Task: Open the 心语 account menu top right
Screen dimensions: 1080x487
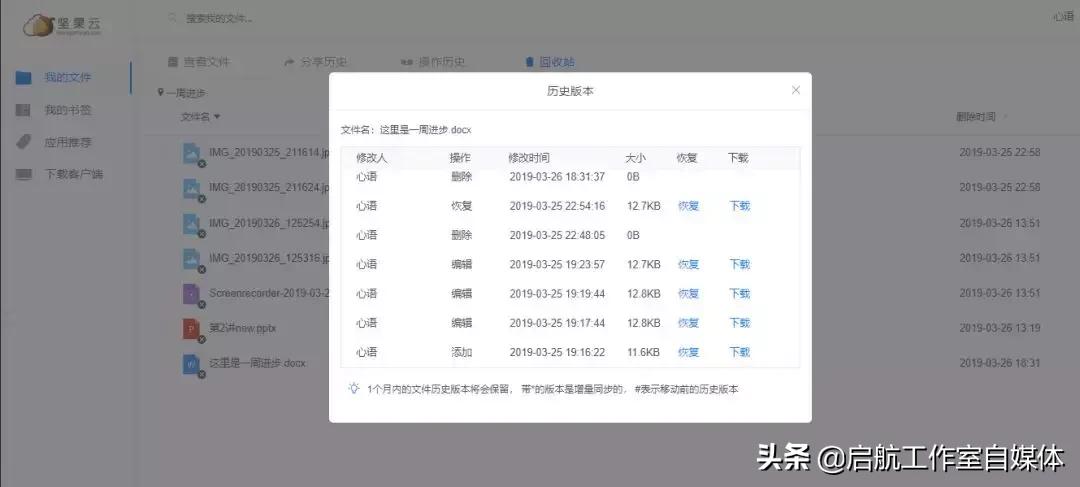Action: click(x=1063, y=17)
